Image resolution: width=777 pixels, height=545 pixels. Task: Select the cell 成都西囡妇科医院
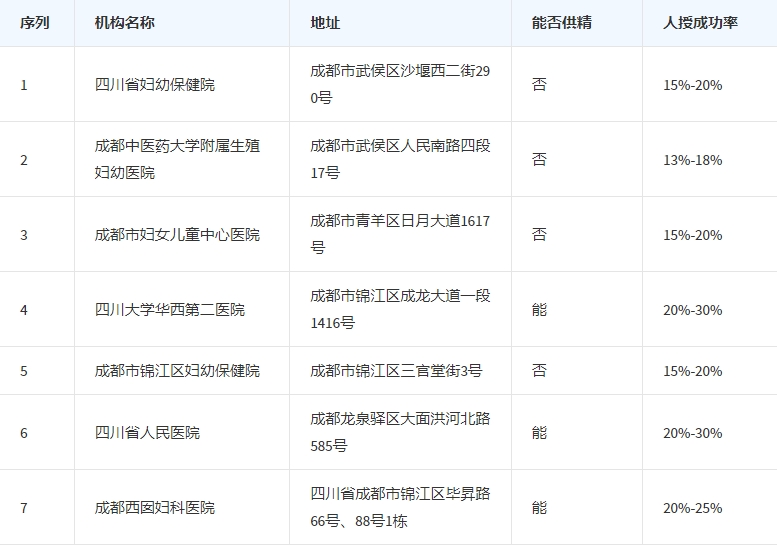(155, 508)
